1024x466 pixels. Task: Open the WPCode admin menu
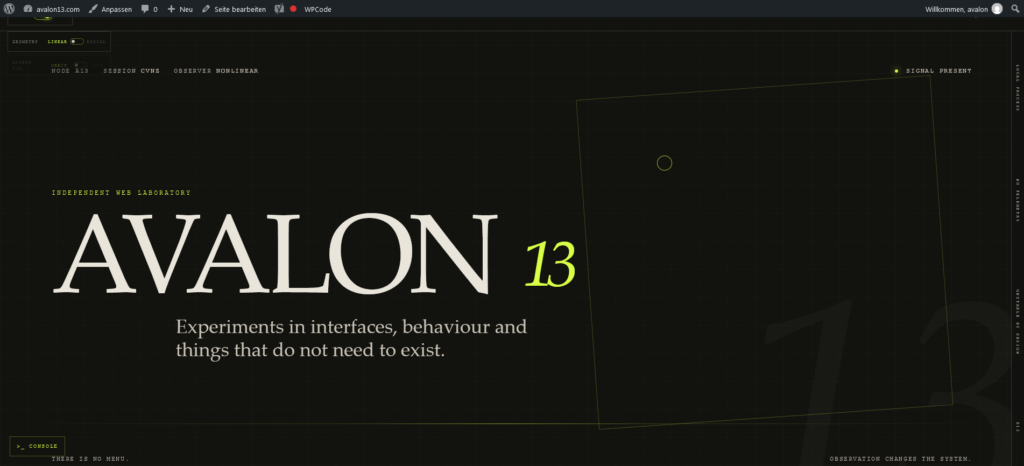point(317,9)
